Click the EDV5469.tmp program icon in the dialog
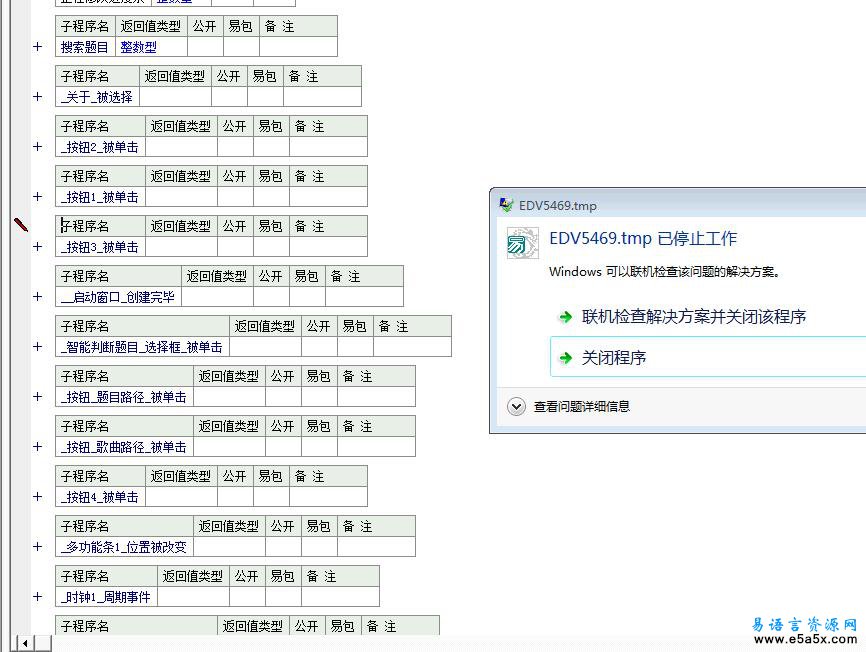Screen dimensions: 866x652 [522, 244]
